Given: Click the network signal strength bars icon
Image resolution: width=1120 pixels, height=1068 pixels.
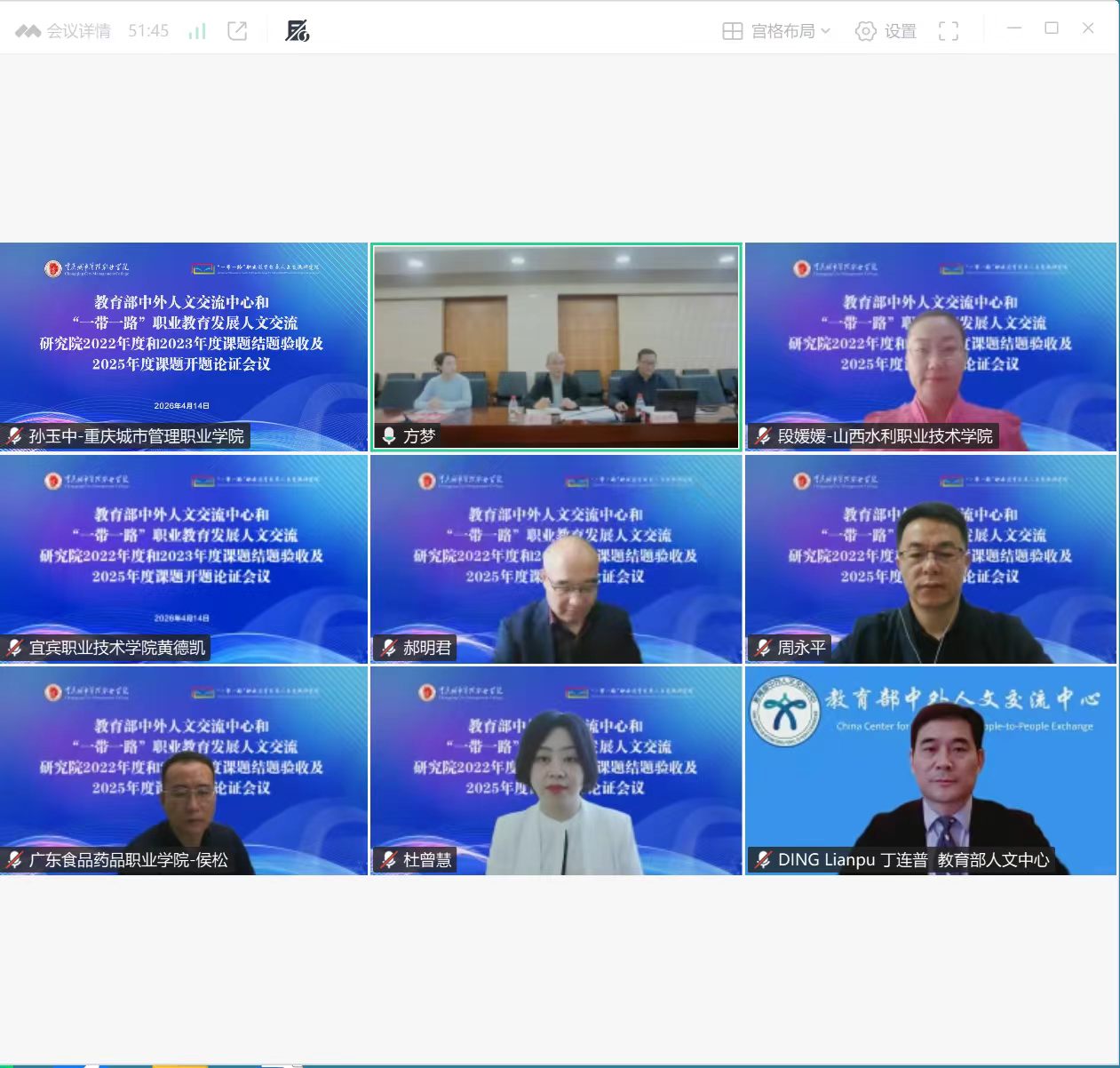Looking at the screenshot, I should coord(197,31).
